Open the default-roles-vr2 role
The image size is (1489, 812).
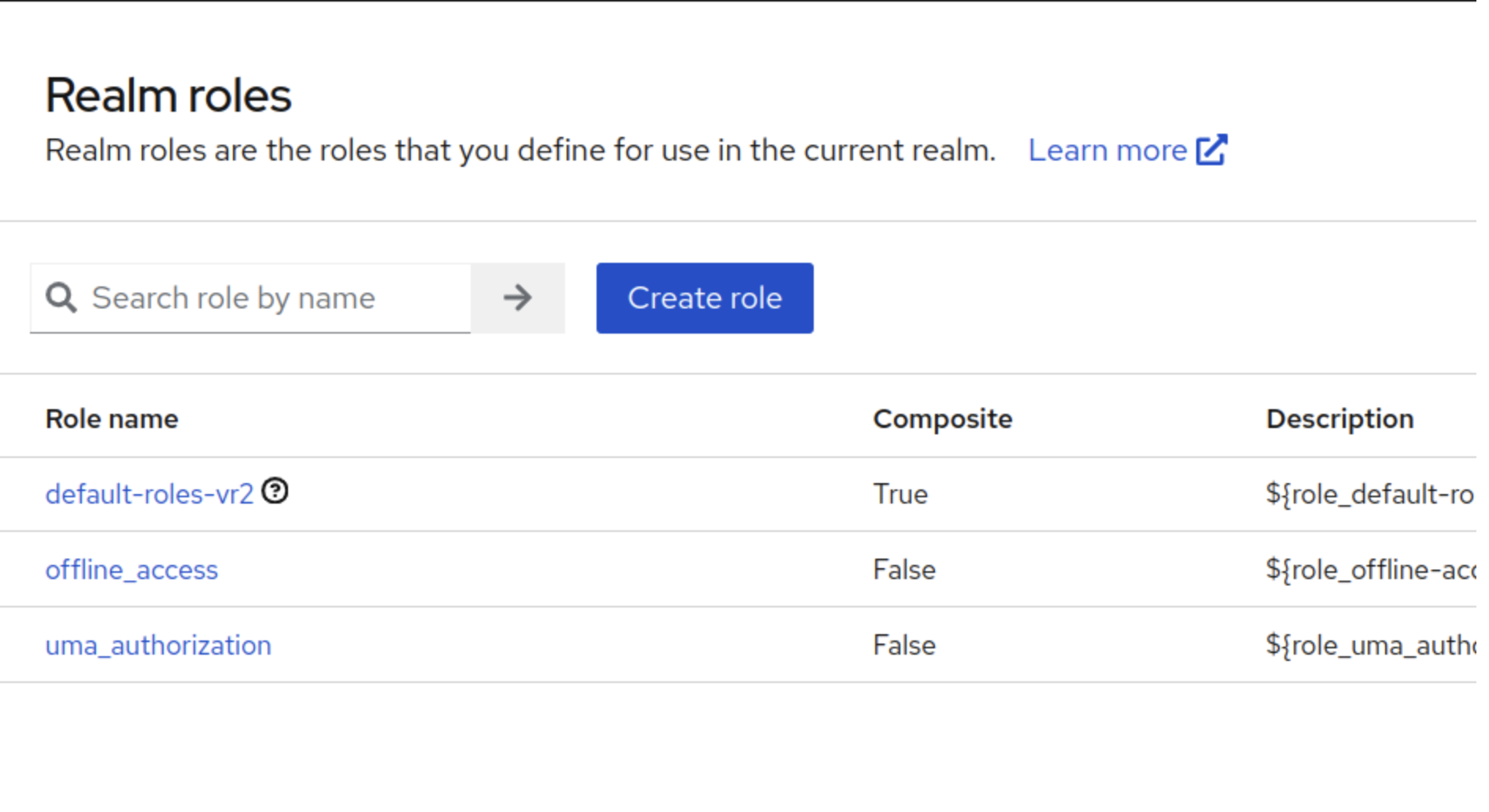click(149, 494)
